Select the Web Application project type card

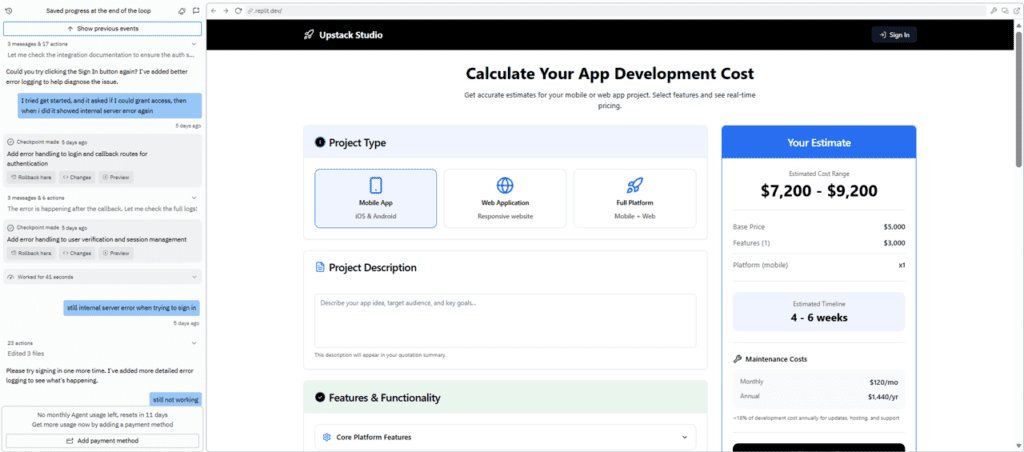coord(505,199)
